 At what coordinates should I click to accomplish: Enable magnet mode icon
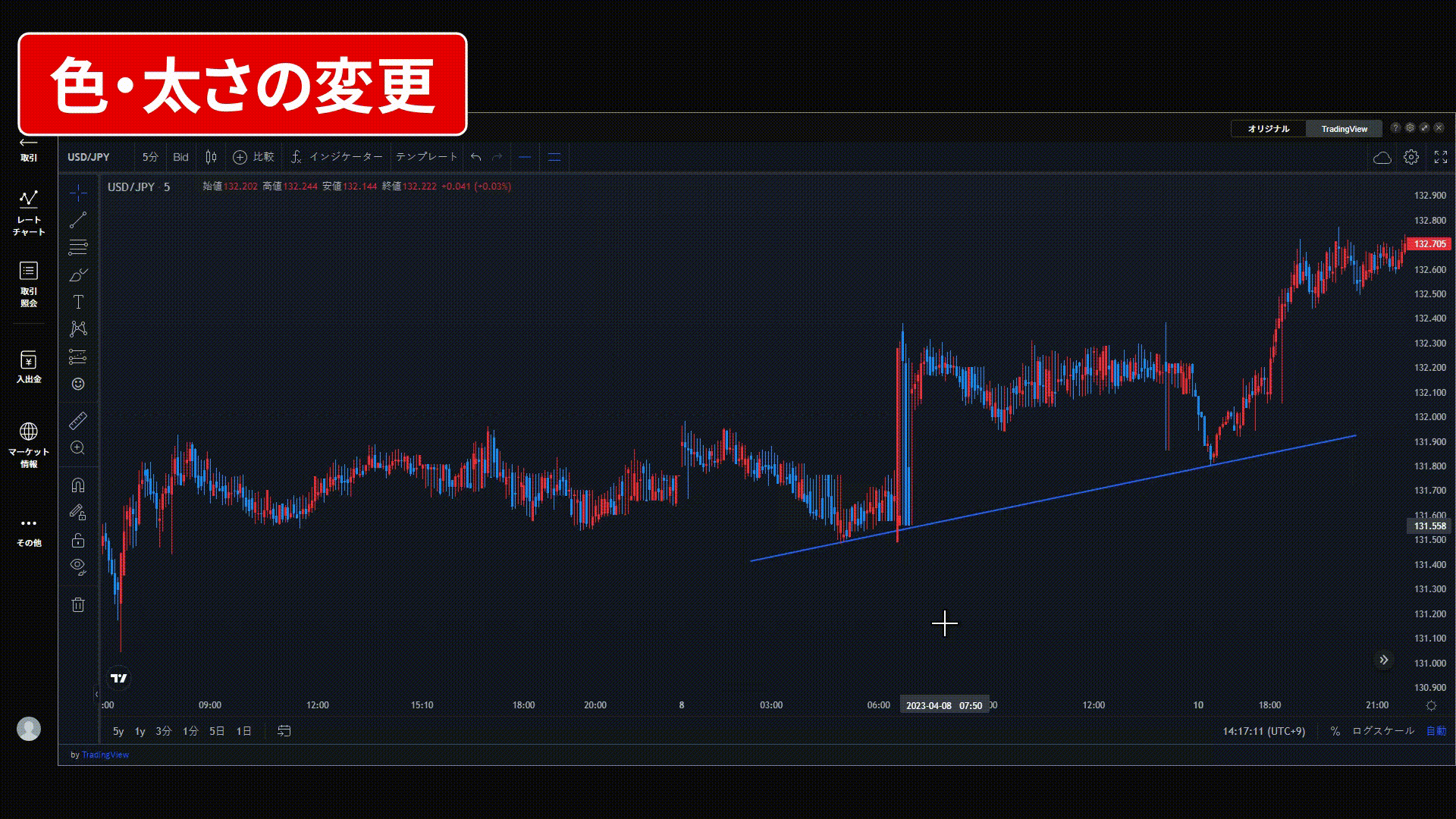tap(78, 485)
